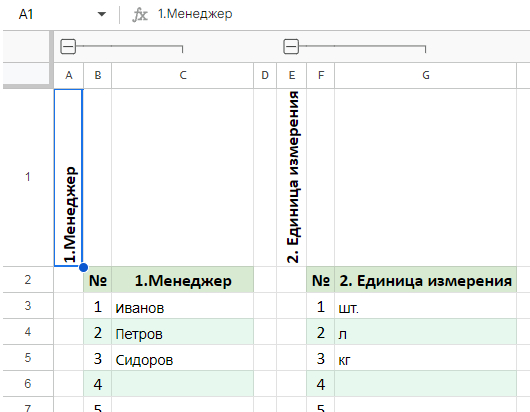530x412 pixels.
Task: Select empty cell C6 in manager list
Action: point(183,384)
